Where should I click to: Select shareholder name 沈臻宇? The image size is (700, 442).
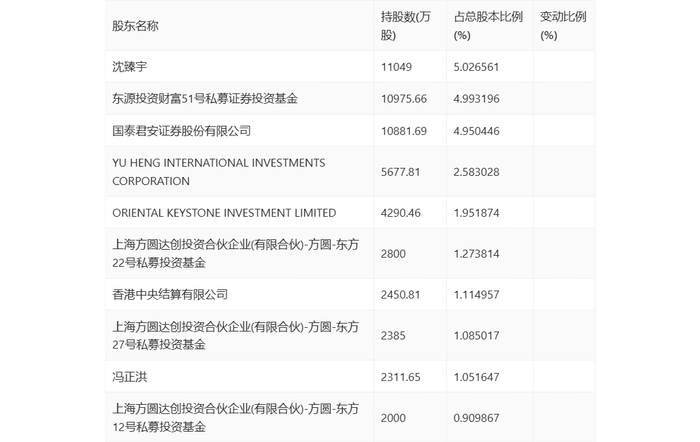pyautogui.click(x=129, y=67)
